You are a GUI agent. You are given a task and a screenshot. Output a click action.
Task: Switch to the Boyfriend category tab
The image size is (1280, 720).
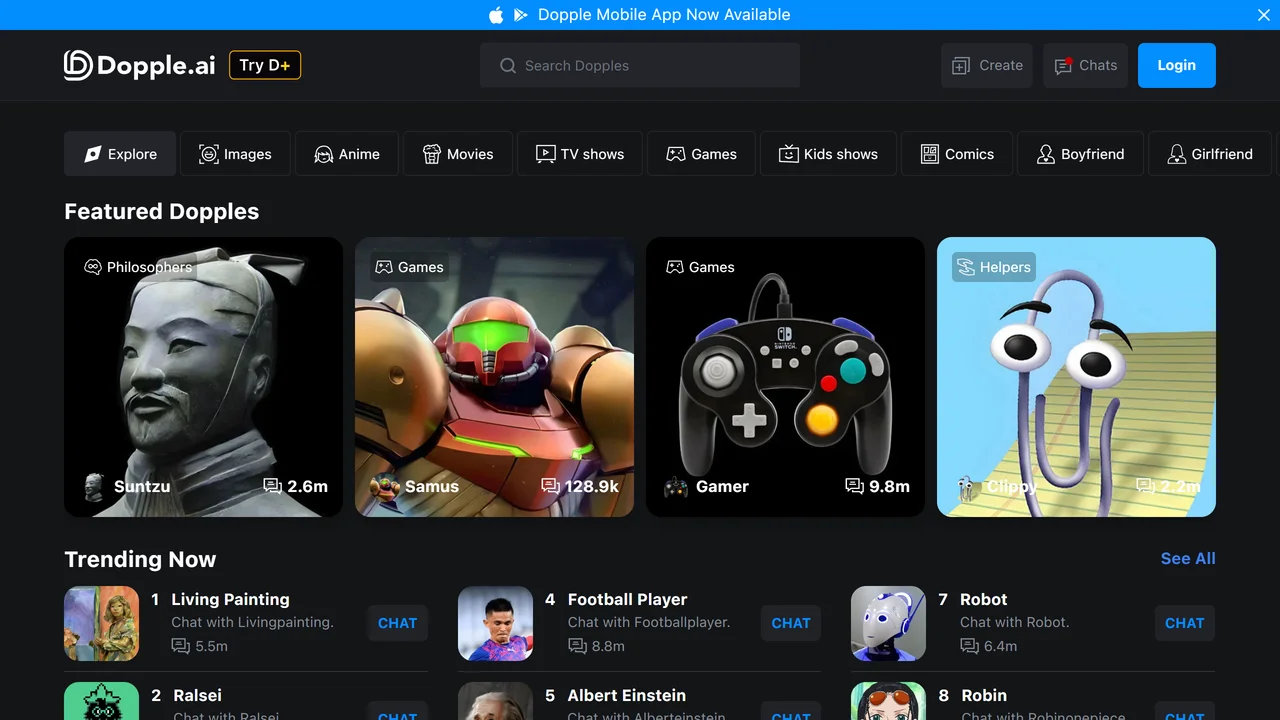click(1081, 154)
